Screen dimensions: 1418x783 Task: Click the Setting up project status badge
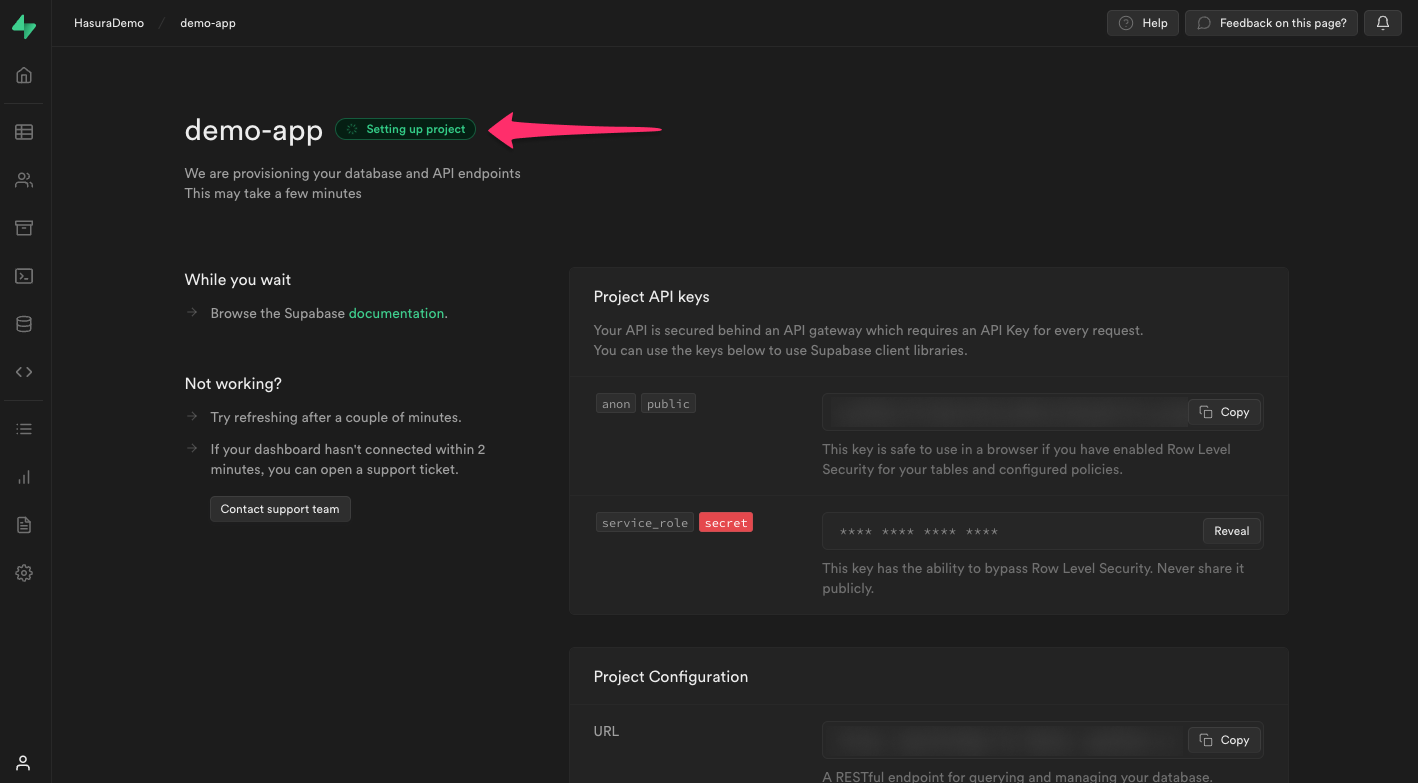[x=405, y=128]
